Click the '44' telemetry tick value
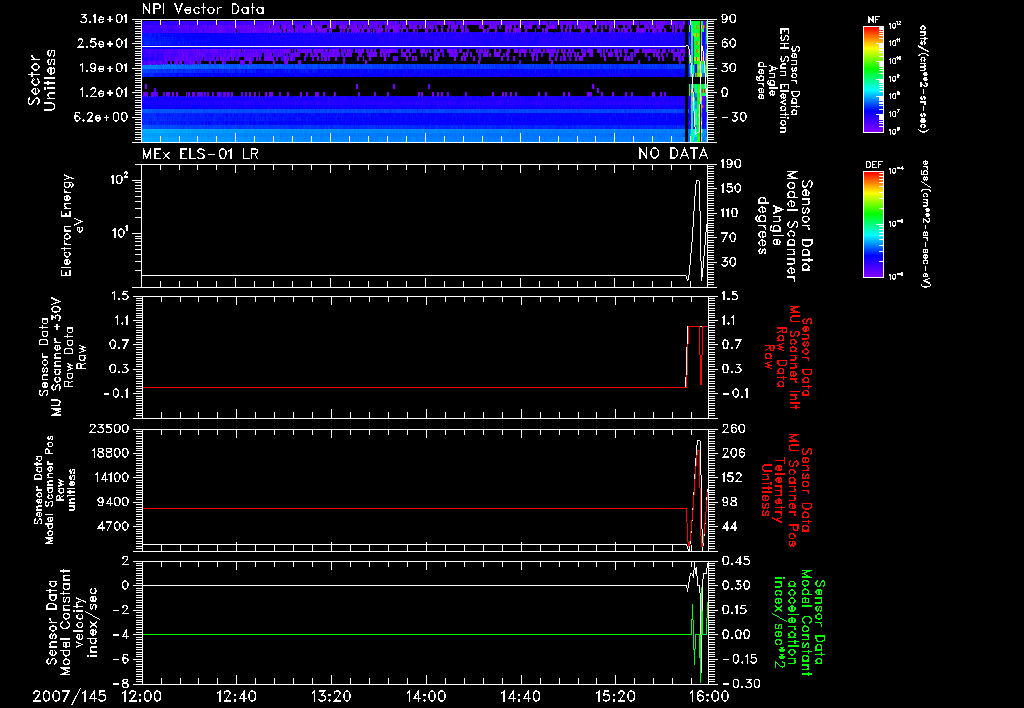The width and height of the screenshot is (1024, 708). [728, 526]
